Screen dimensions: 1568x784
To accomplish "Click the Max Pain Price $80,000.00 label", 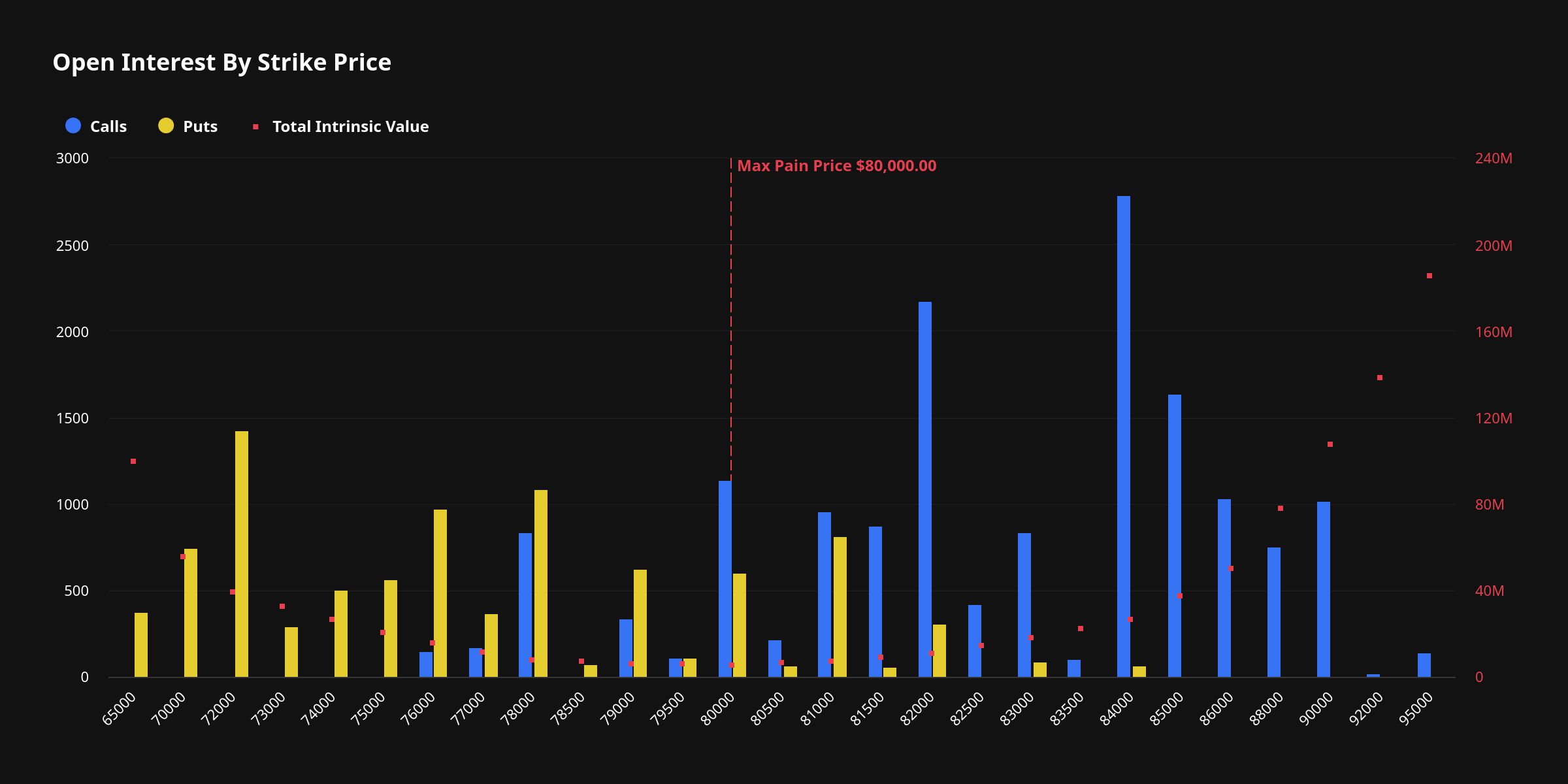I will (x=837, y=166).
